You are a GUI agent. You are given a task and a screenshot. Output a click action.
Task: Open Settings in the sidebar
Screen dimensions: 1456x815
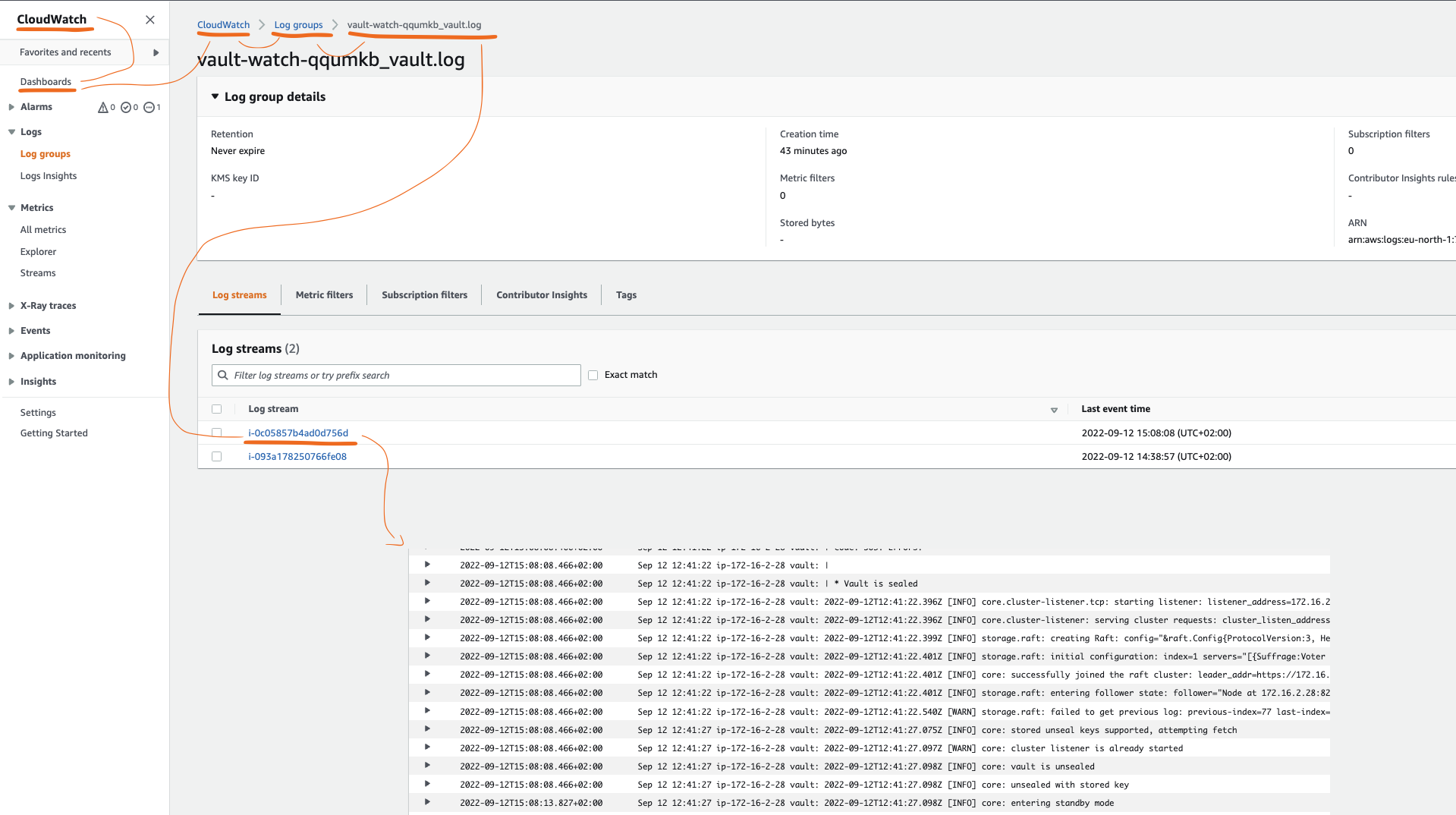point(38,413)
